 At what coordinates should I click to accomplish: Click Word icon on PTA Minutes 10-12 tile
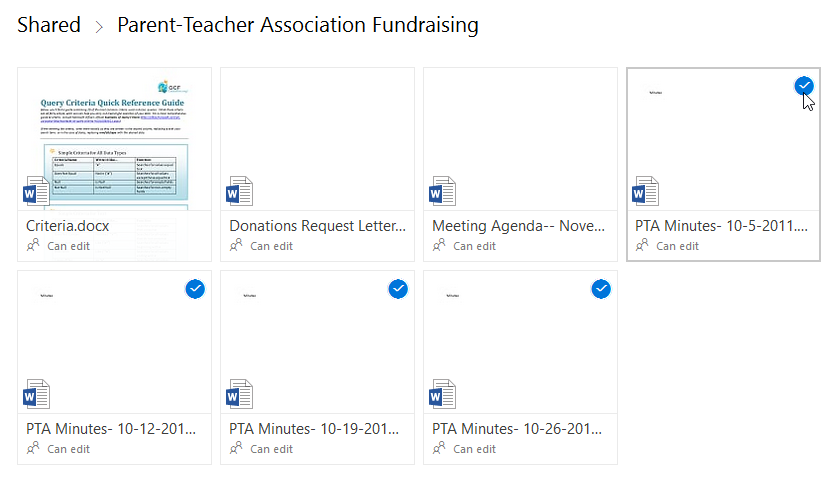pyautogui.click(x=35, y=393)
